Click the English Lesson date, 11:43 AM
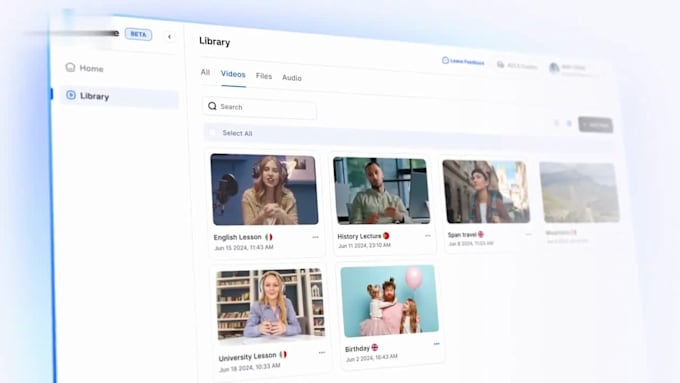The width and height of the screenshot is (680, 383). 244,248
